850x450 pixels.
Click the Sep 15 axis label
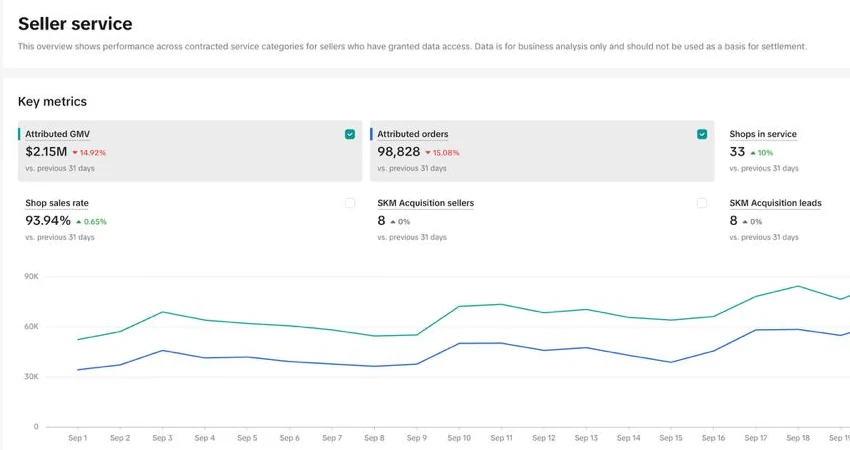(x=671, y=438)
